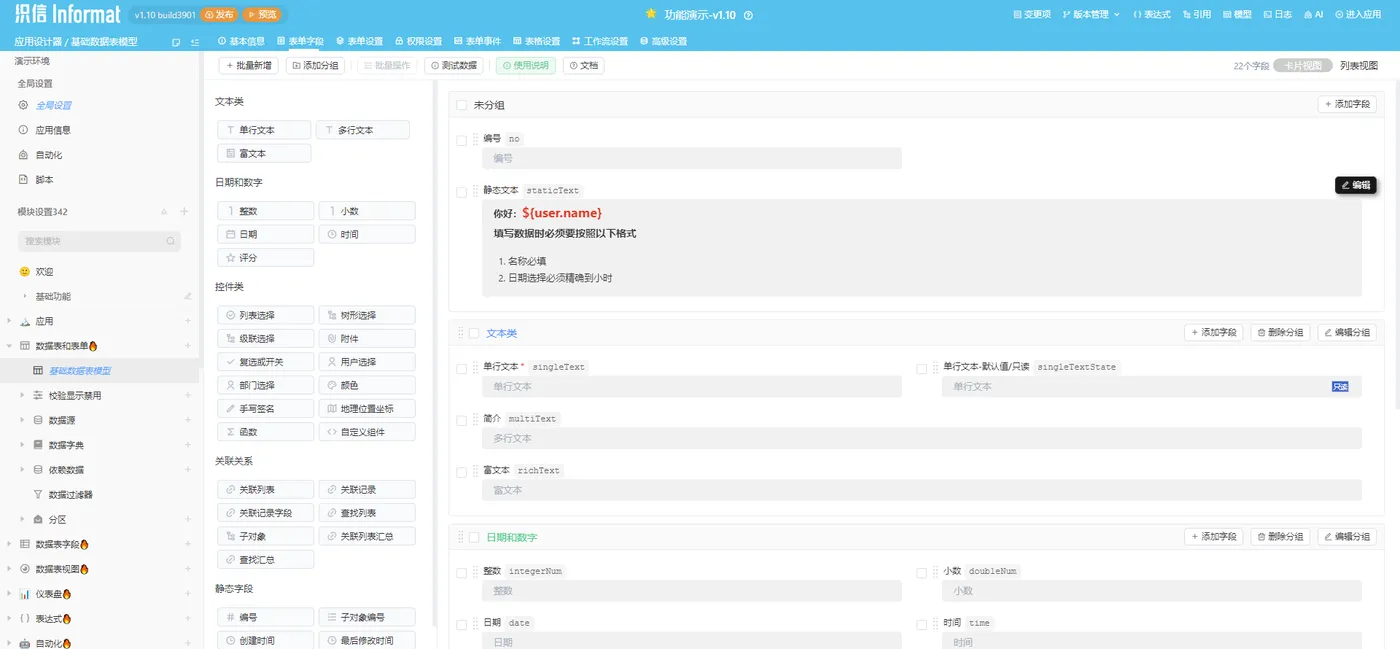1400x649 pixels.
Task: Click the 搜索模块 search input
Action: (x=99, y=241)
